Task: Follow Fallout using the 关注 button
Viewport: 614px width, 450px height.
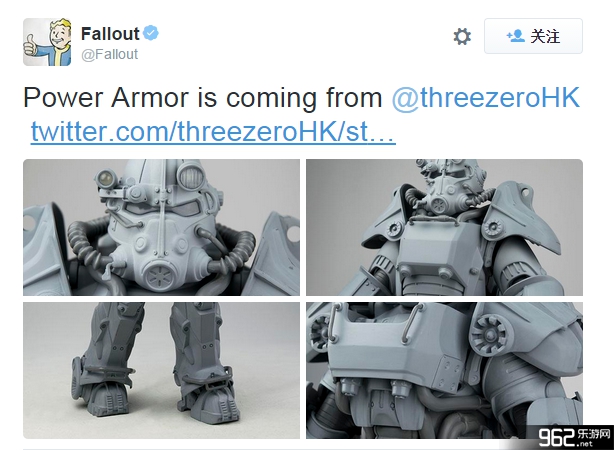Action: (533, 36)
